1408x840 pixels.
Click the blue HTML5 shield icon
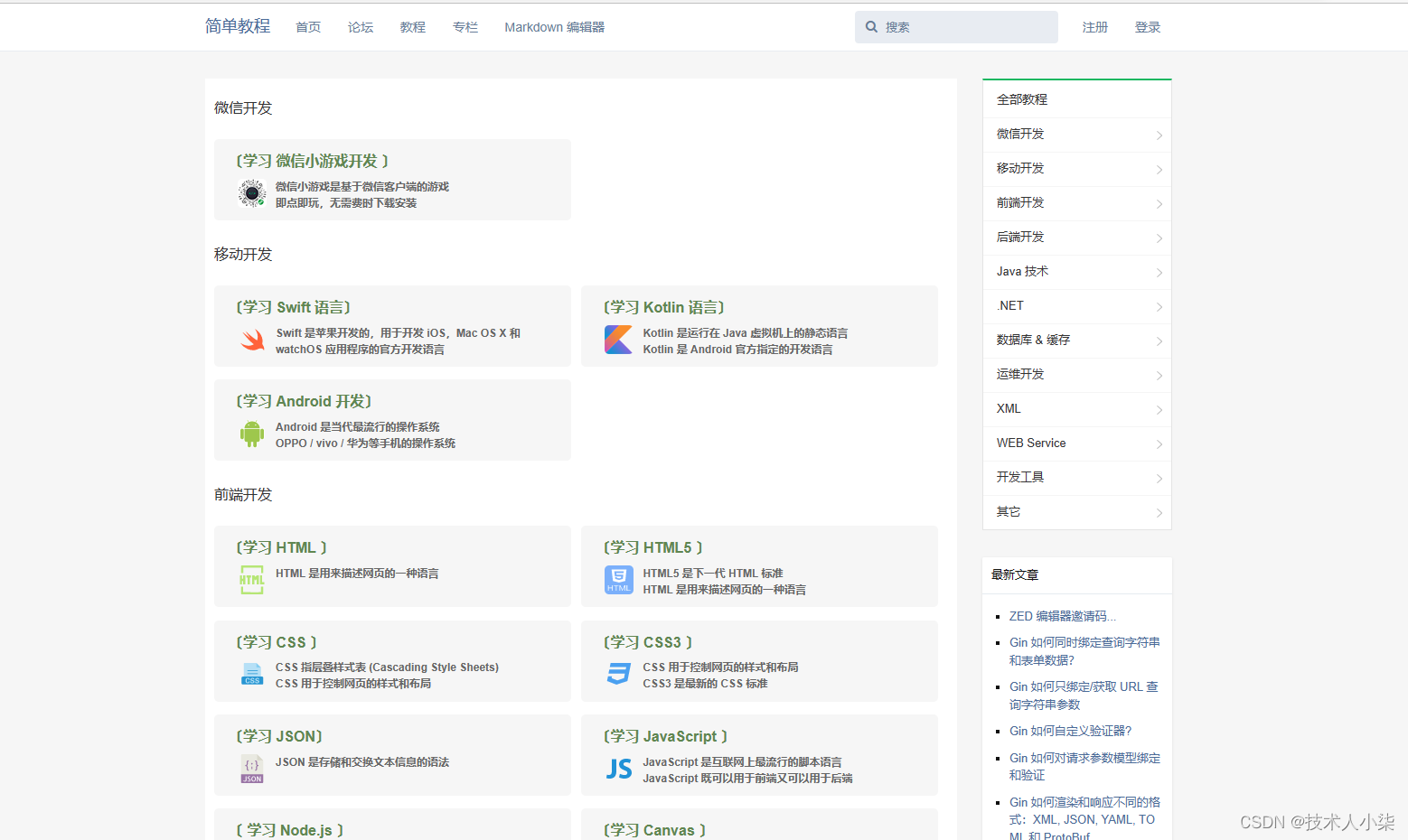point(619,580)
